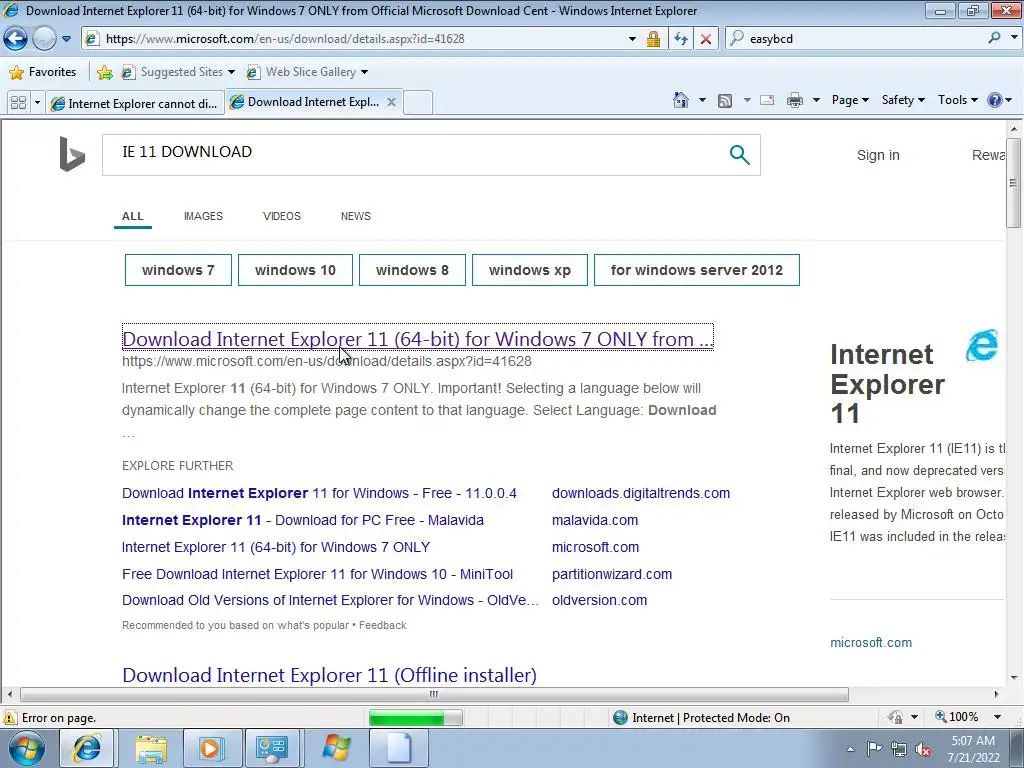Open the Safety menu

point(903,100)
